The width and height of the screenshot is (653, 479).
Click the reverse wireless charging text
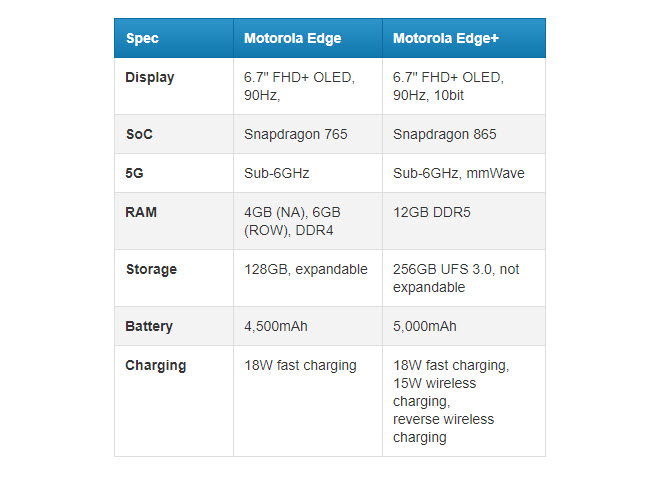443,428
